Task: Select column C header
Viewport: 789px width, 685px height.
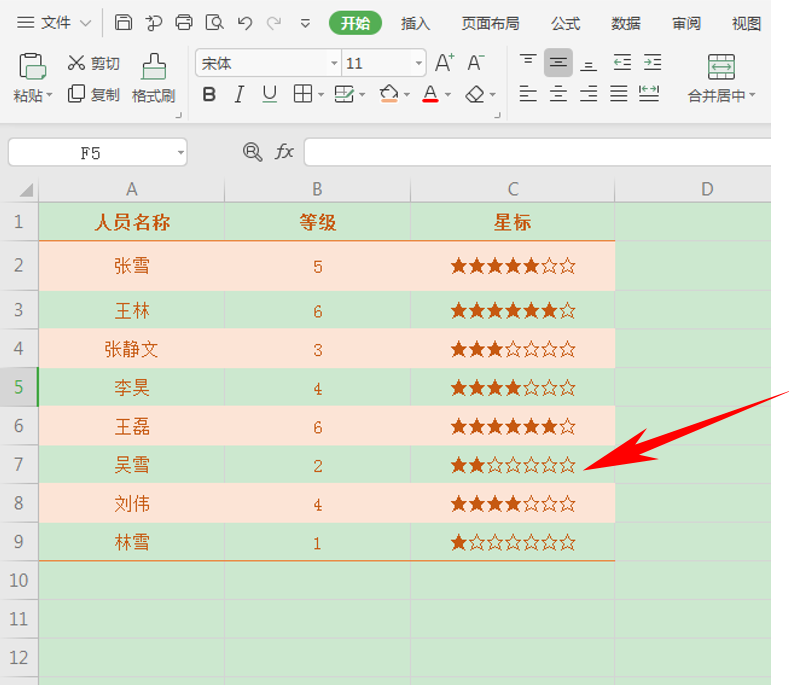Action: 512,190
